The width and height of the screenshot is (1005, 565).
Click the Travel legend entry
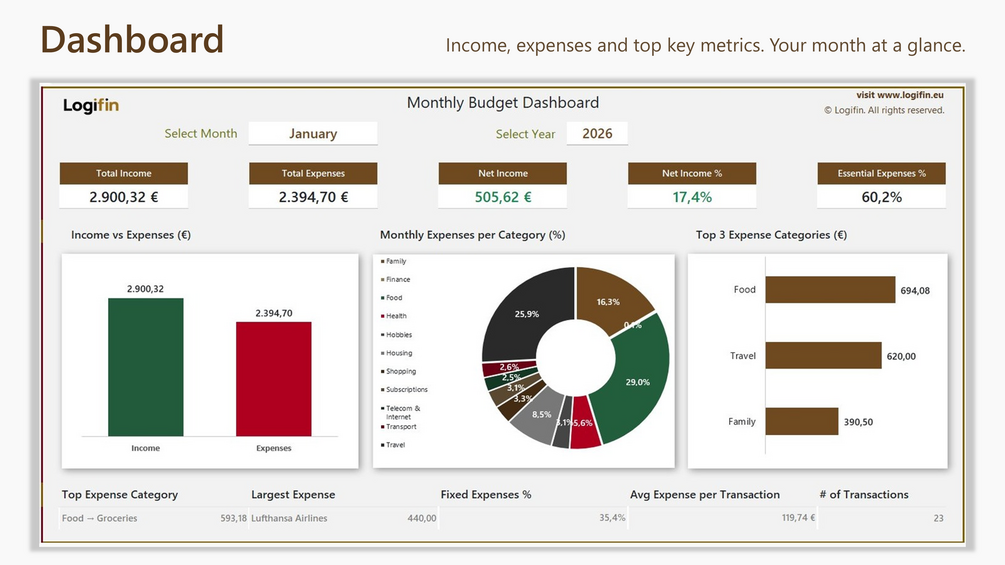click(x=394, y=445)
